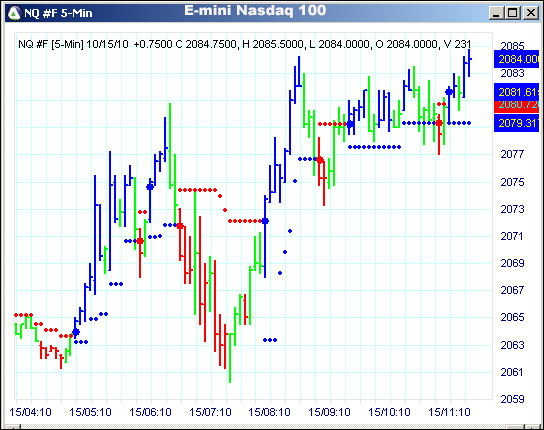The image size is (544, 430).
Task: Click the 'E-mini Nasdaq 100' chart title
Action: [255, 10]
